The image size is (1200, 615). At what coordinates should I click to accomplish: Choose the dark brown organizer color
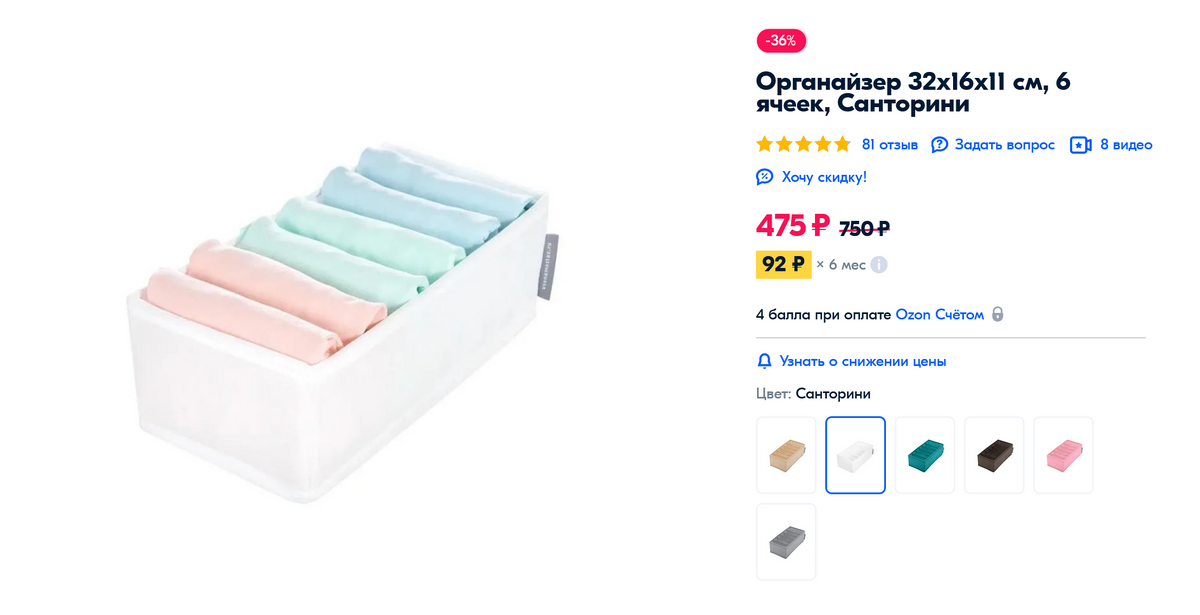(x=994, y=455)
